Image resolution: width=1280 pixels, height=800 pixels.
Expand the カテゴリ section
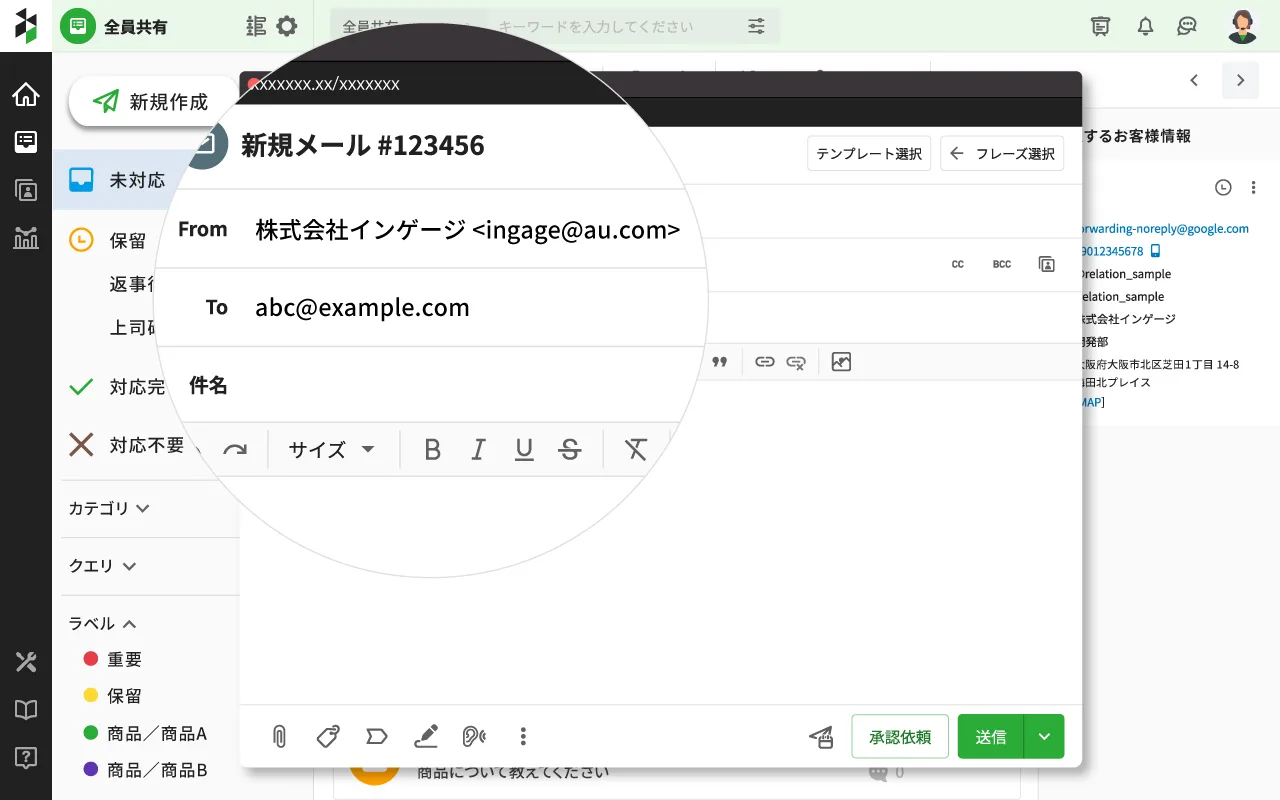(109, 508)
